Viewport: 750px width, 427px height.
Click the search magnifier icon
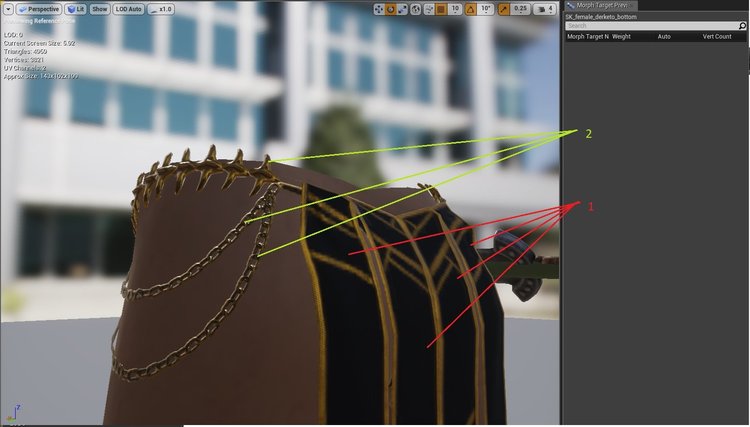click(x=742, y=26)
